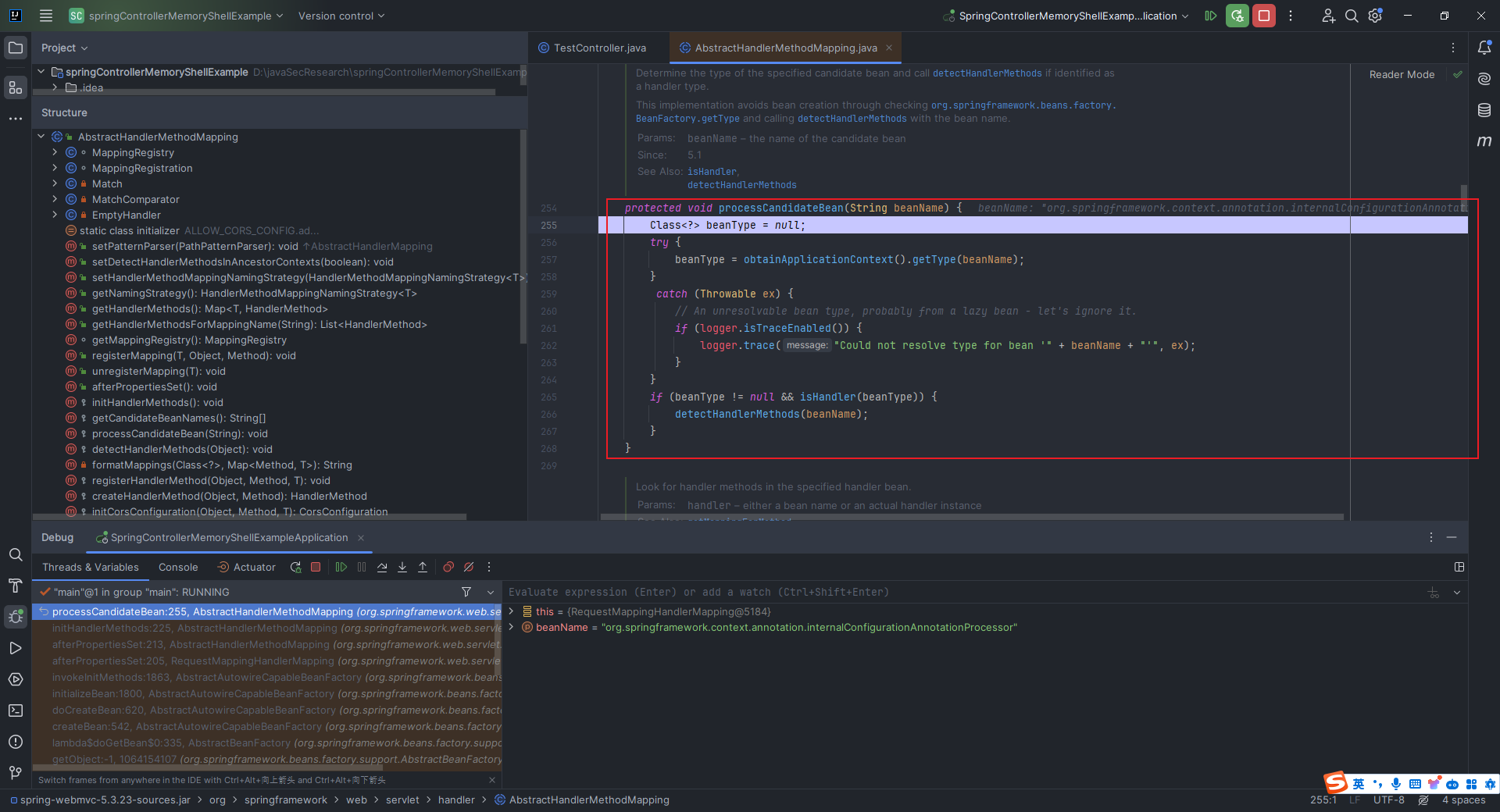Open the Build hammer sidebar icon
This screenshot has width=1500, height=812.
click(x=16, y=586)
